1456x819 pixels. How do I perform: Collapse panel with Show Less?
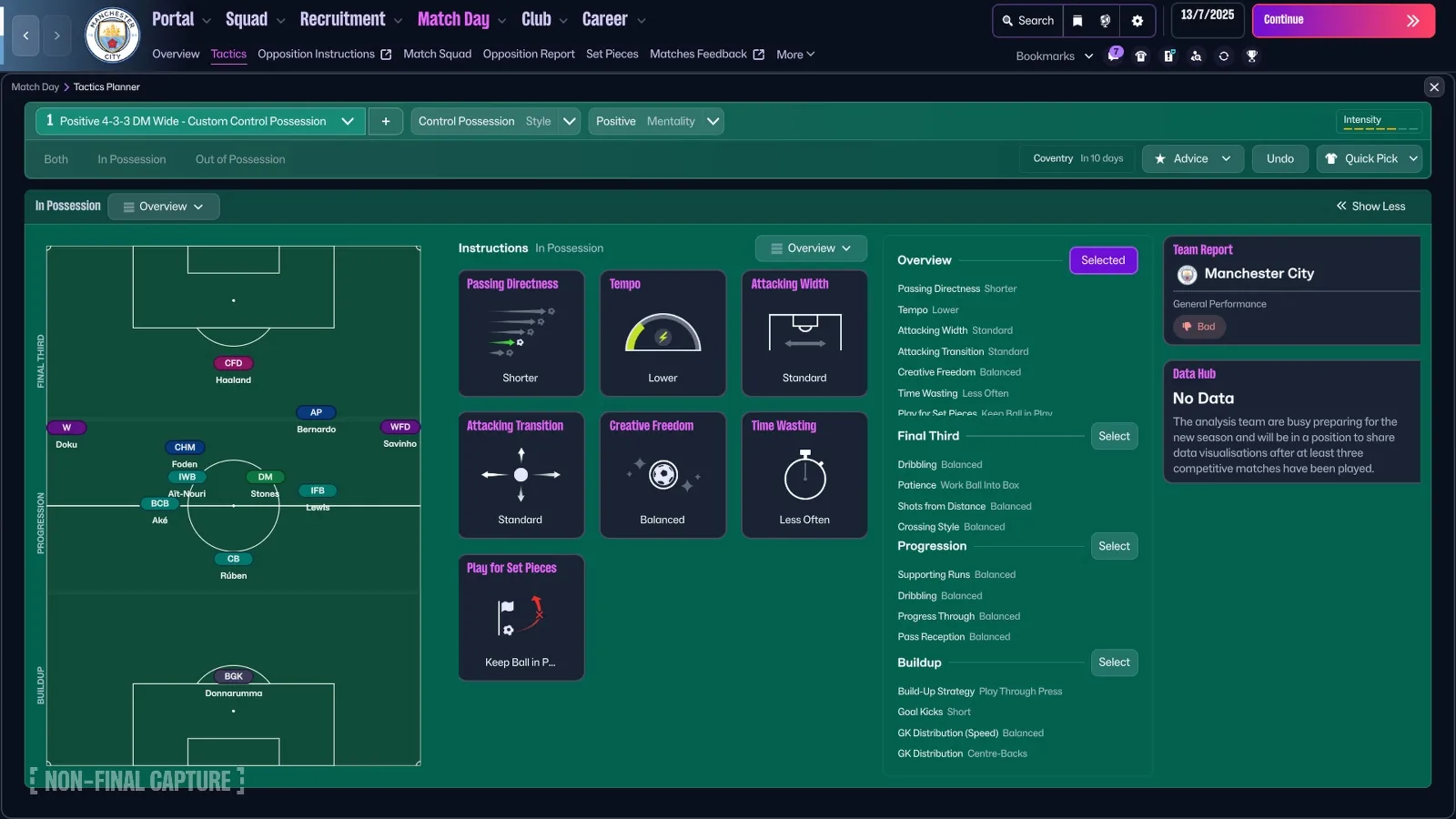pos(1370,207)
